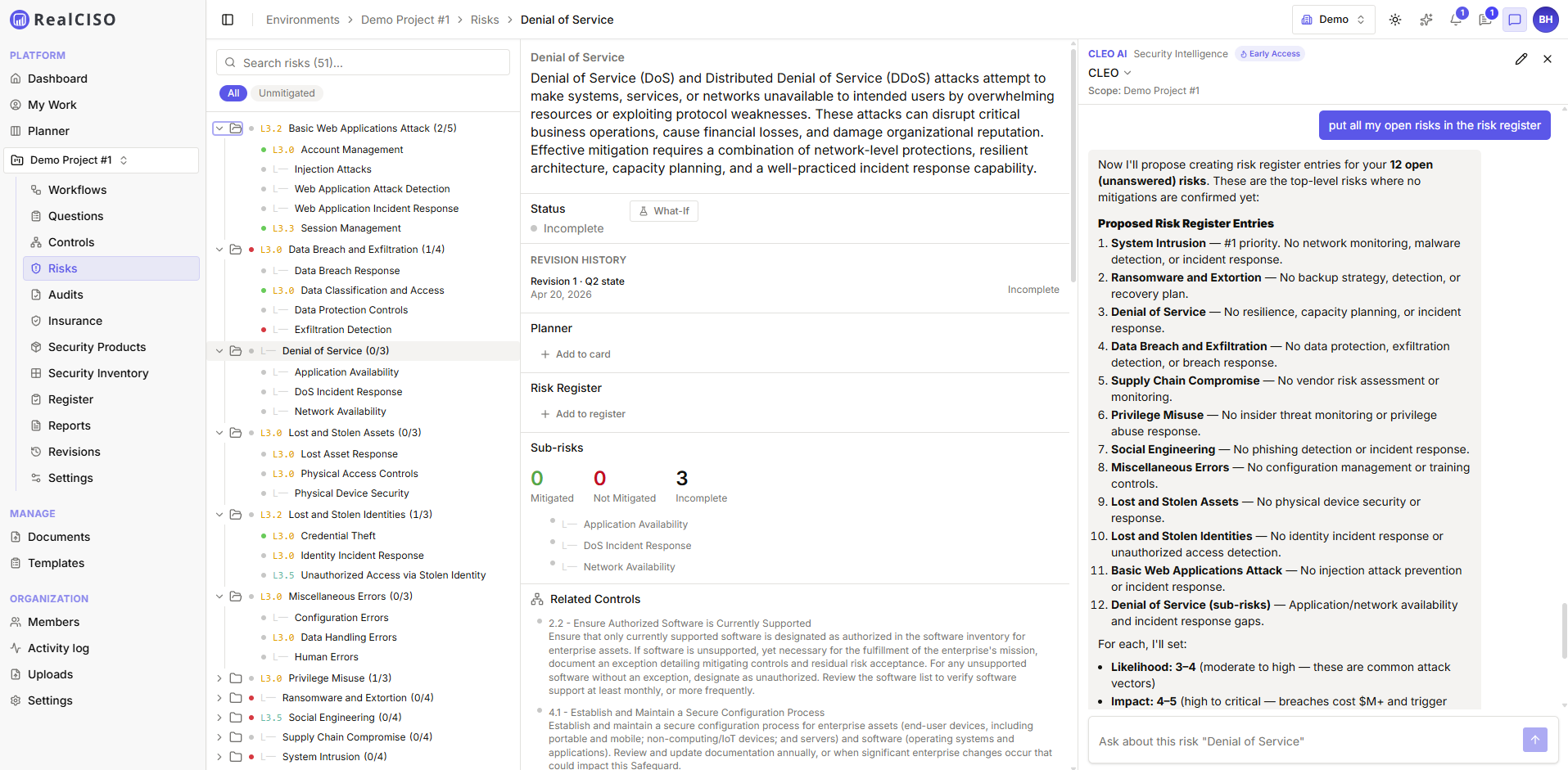Go to My Work
Screen dimensions: 1568x770
52,105
